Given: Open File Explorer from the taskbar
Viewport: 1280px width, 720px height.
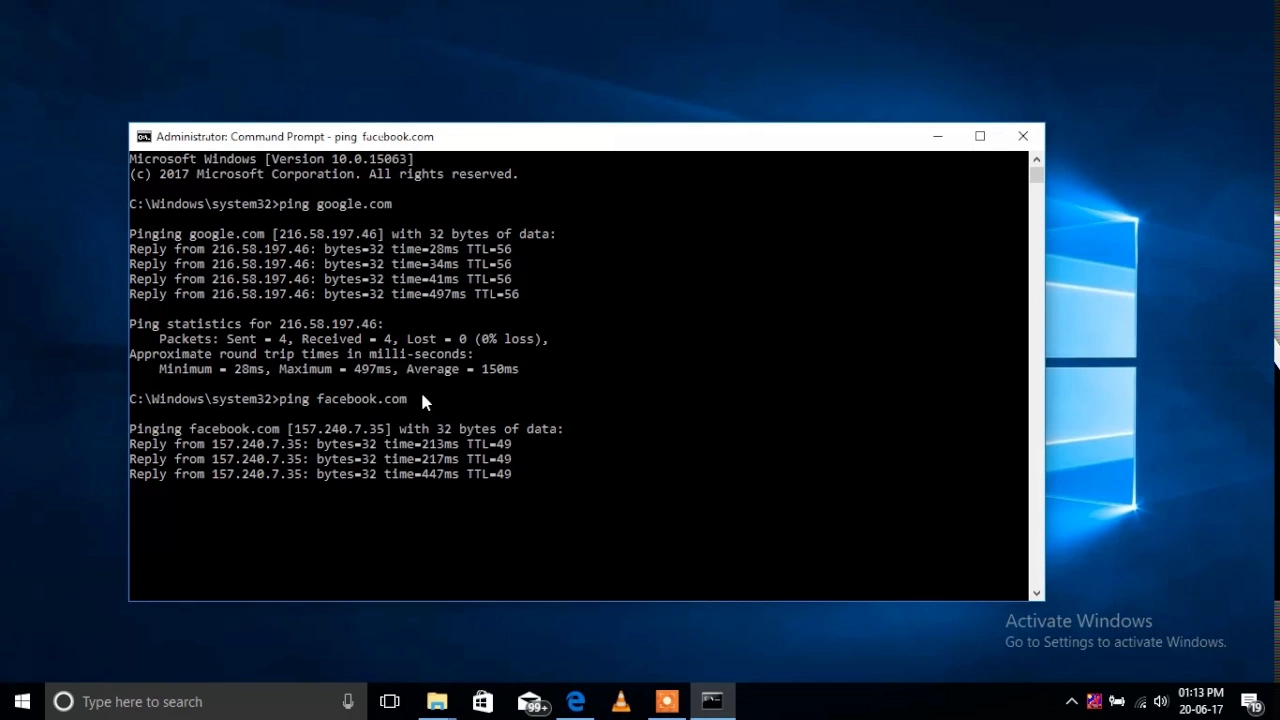Looking at the screenshot, I should pos(437,702).
